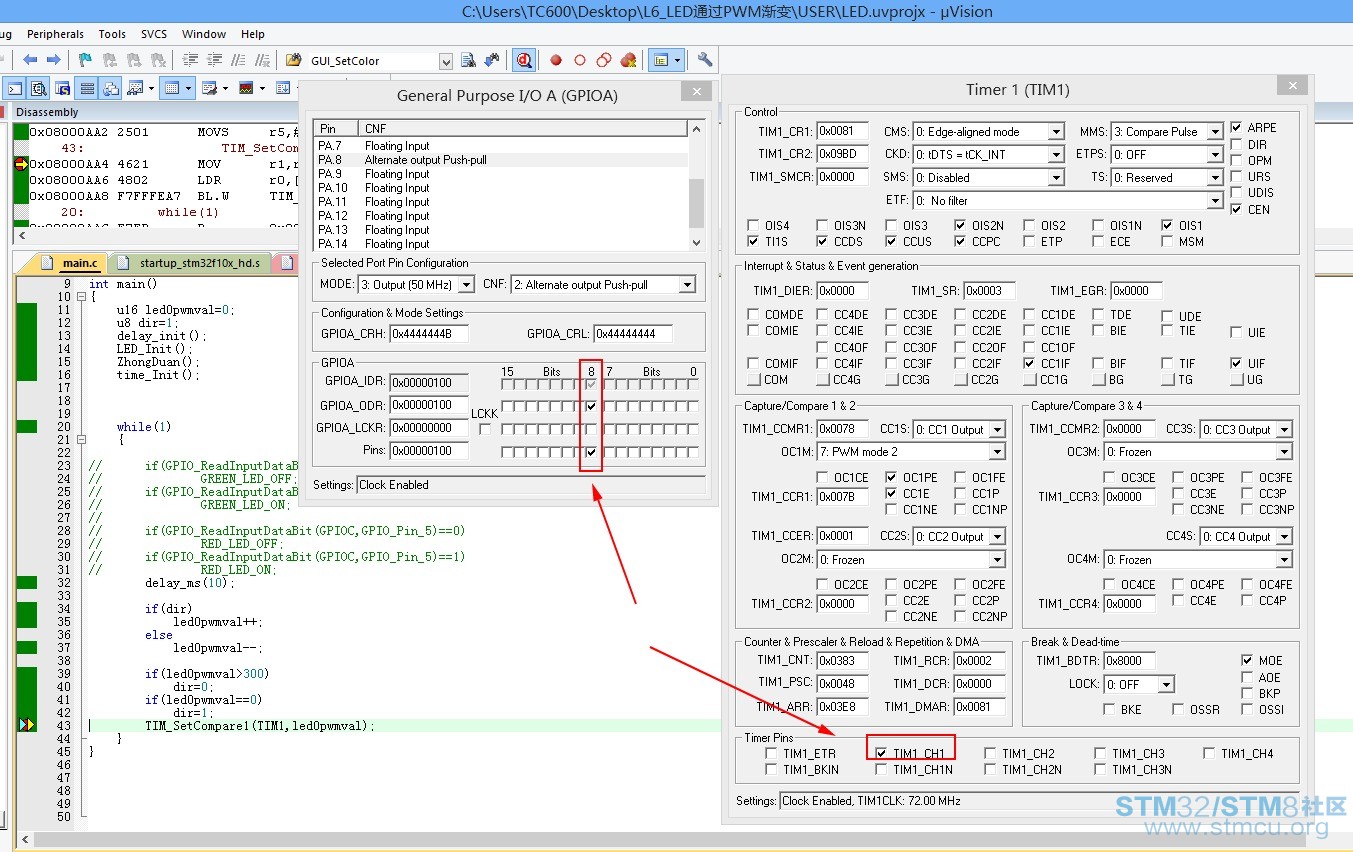This screenshot has height=852, width=1353.
Task: Indent the selected lines in the editor
Action: pyautogui.click(x=189, y=60)
